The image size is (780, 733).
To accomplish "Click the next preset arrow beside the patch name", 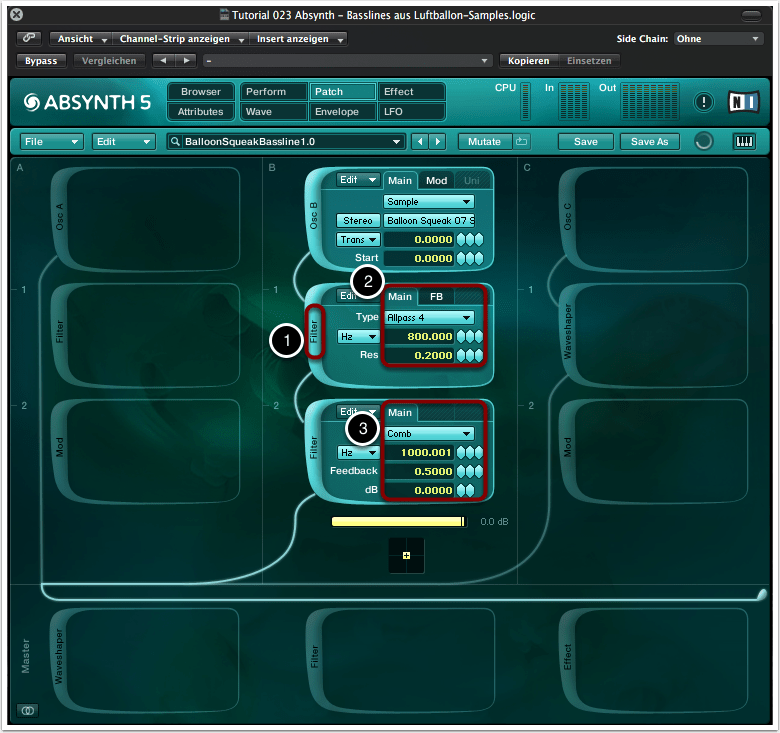I will pyautogui.click(x=438, y=142).
